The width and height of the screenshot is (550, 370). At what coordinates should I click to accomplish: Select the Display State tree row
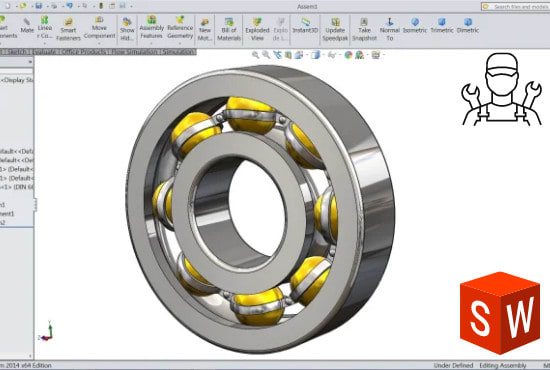click(17, 80)
